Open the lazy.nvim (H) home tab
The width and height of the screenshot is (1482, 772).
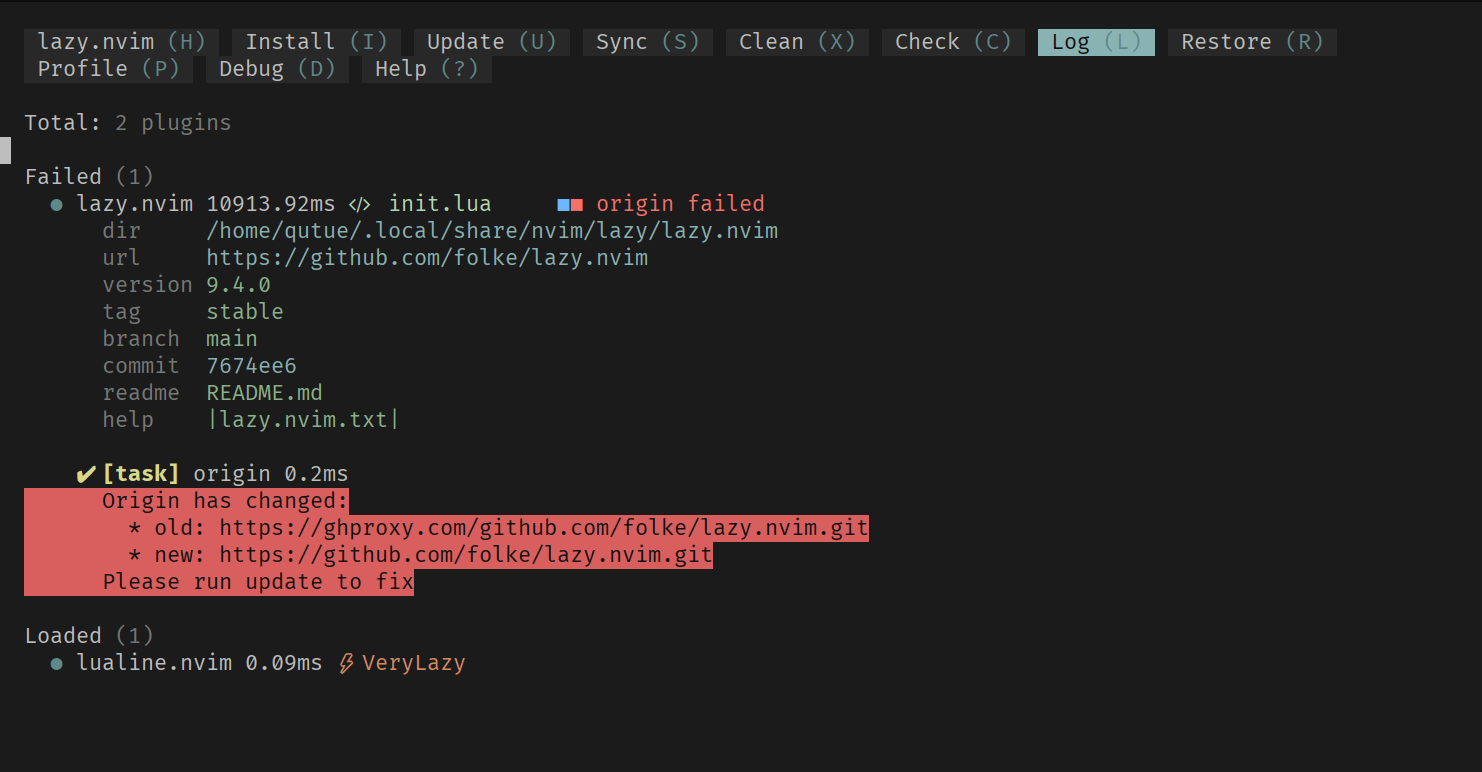(x=121, y=42)
